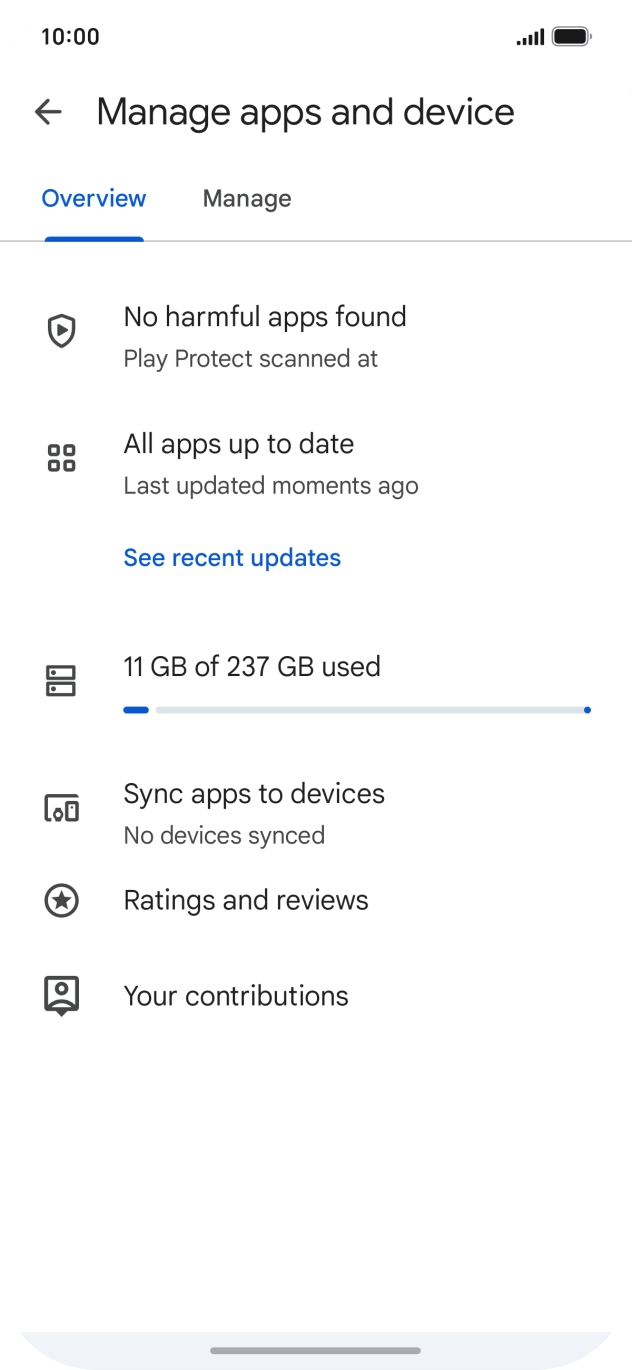Open See recent updates link
Image resolution: width=632 pixels, height=1370 pixels.
pos(232,558)
